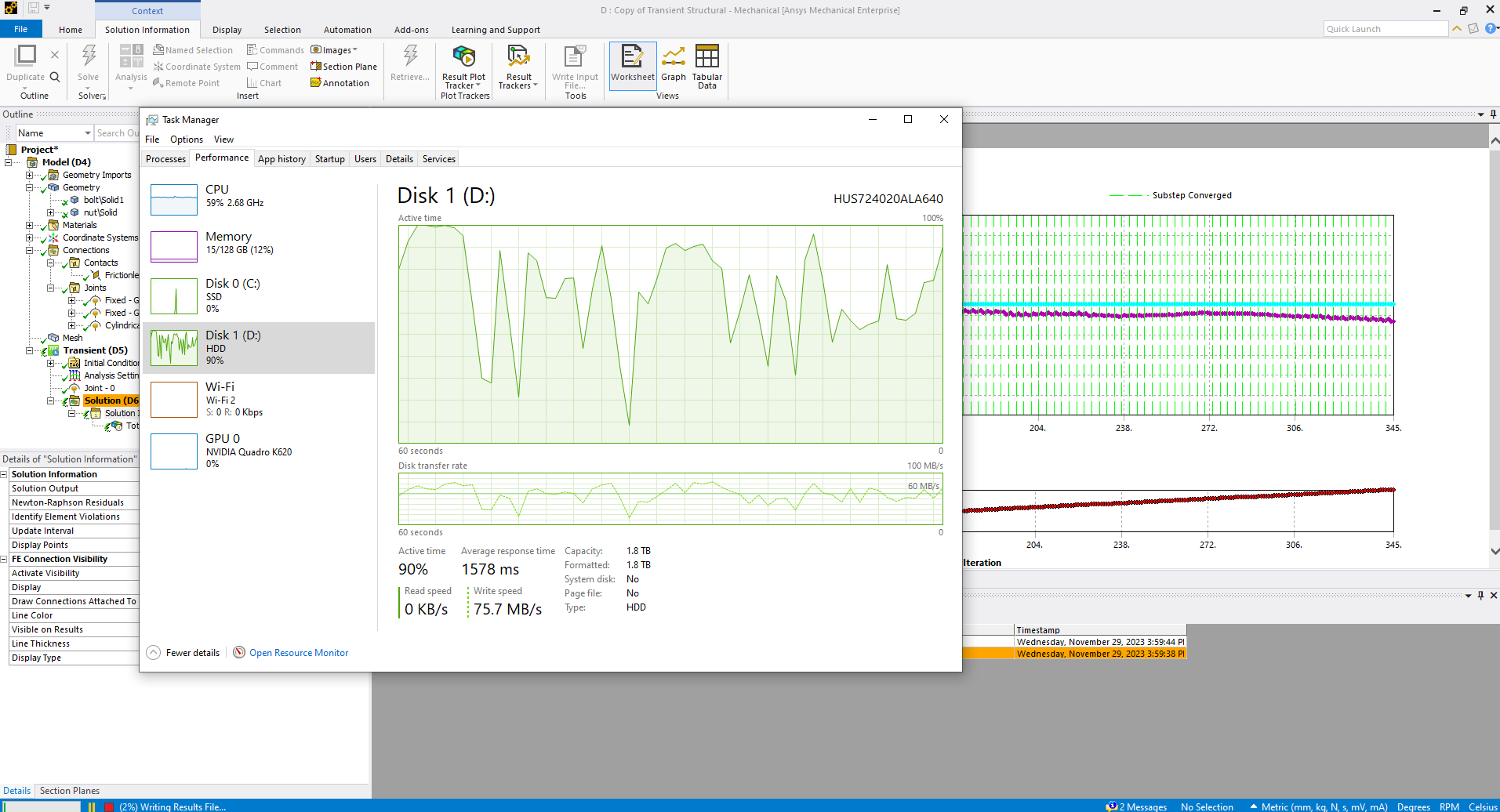1500x812 pixels.
Task: Open the Services tab
Action: coord(439,159)
